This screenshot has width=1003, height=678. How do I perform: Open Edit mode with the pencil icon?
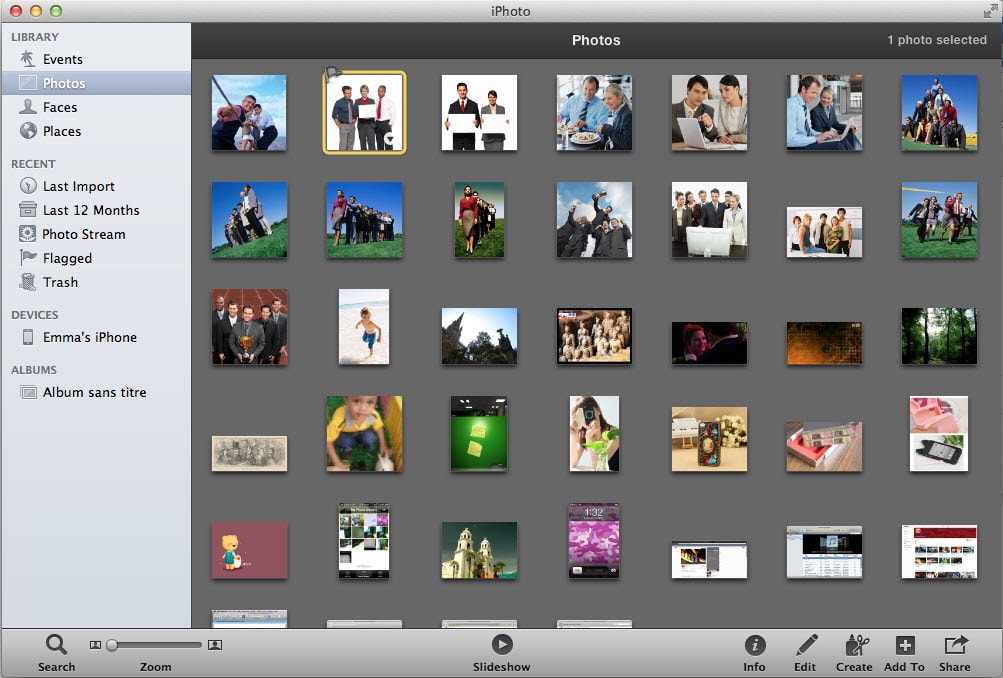tap(805, 646)
